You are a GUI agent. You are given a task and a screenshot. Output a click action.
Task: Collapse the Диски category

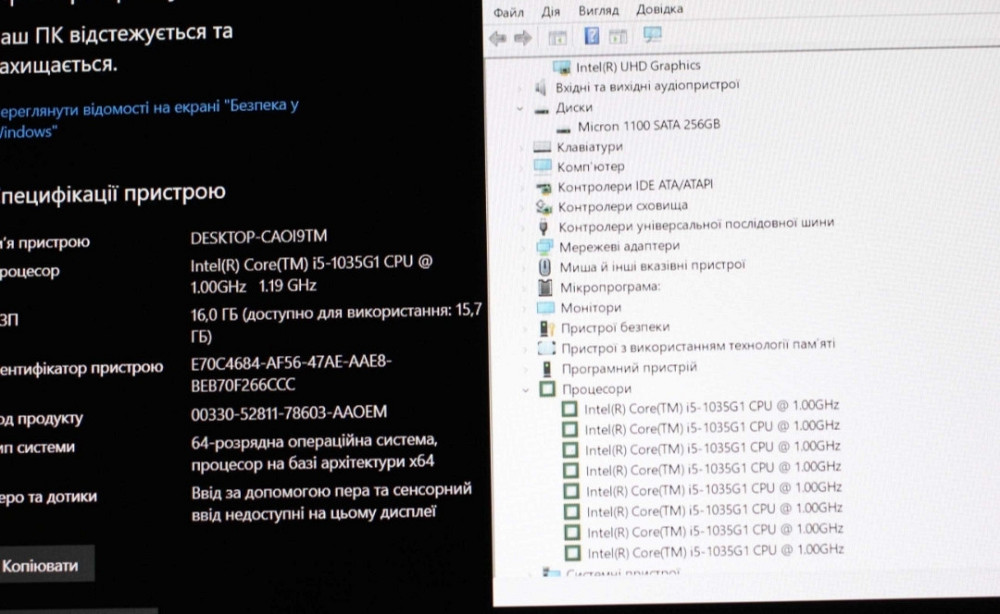click(520, 108)
